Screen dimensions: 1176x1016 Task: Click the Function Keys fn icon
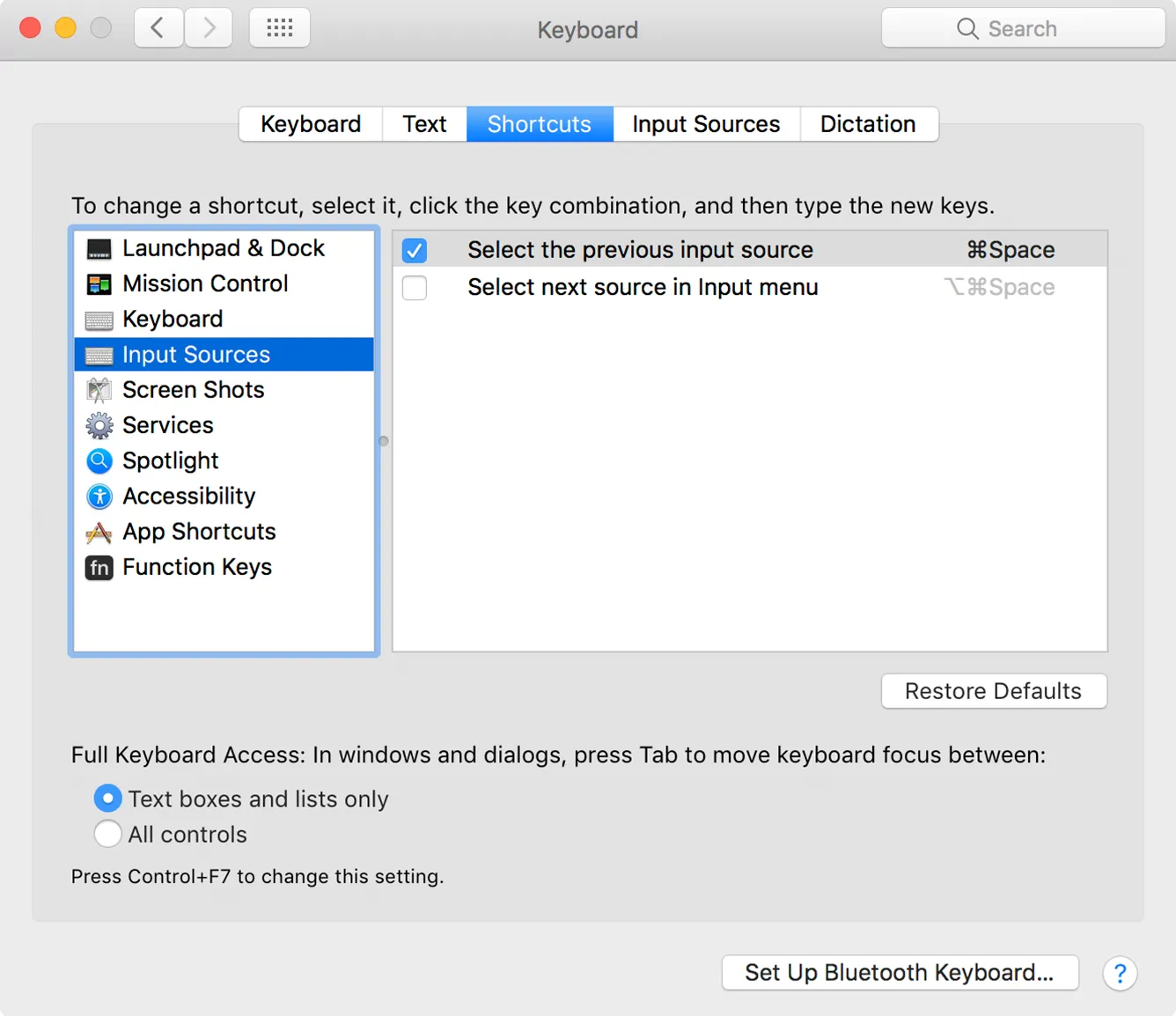(x=99, y=568)
